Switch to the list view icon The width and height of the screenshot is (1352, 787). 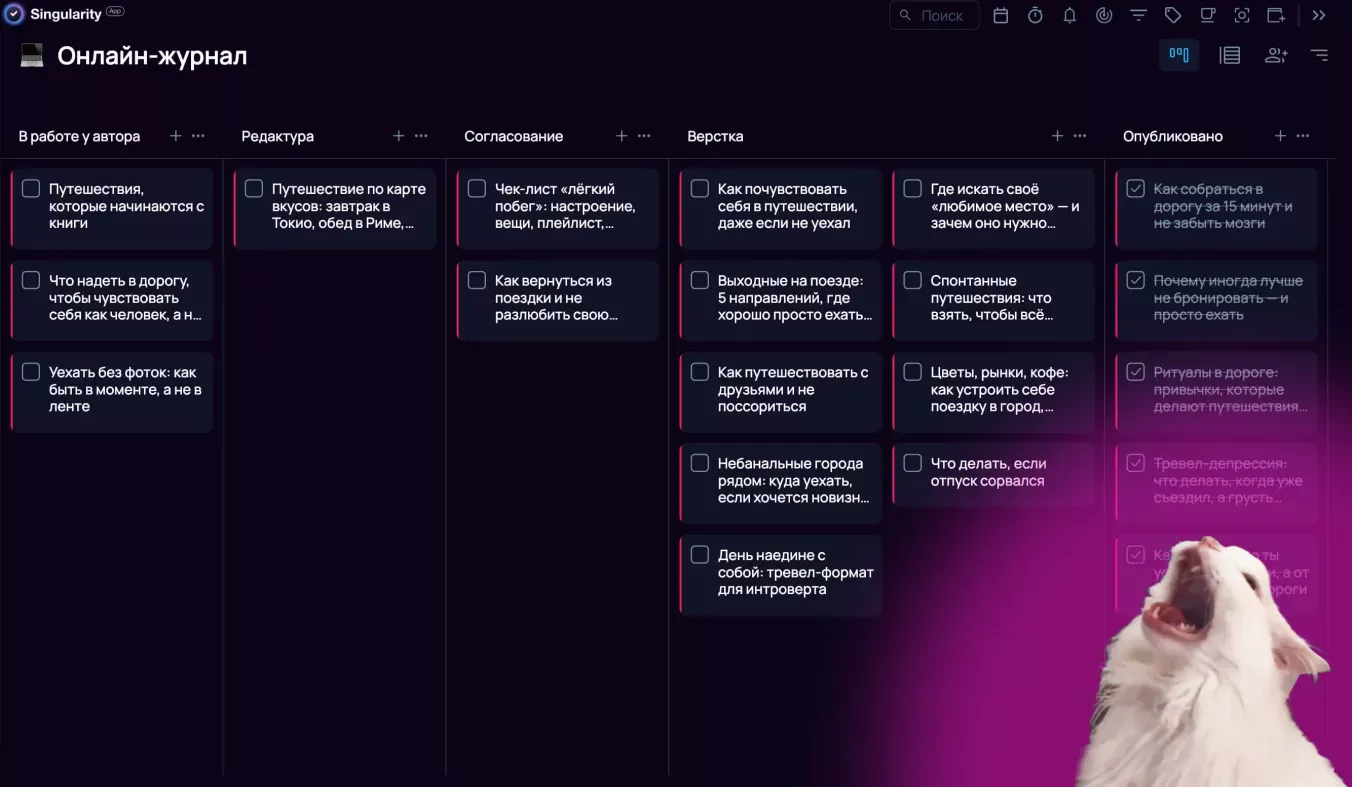click(x=1230, y=55)
